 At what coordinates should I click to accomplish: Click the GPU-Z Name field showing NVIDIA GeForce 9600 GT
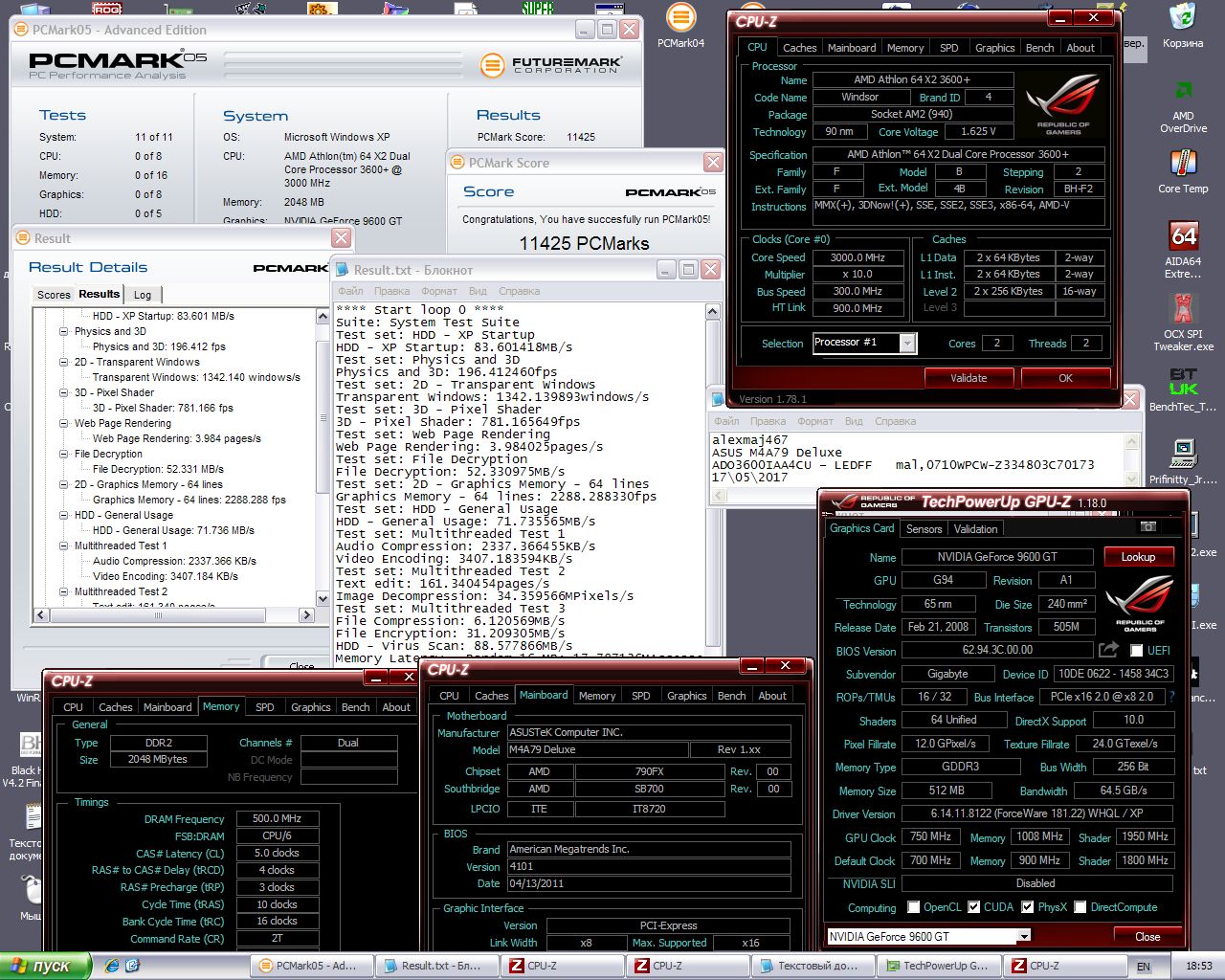pos(998,557)
